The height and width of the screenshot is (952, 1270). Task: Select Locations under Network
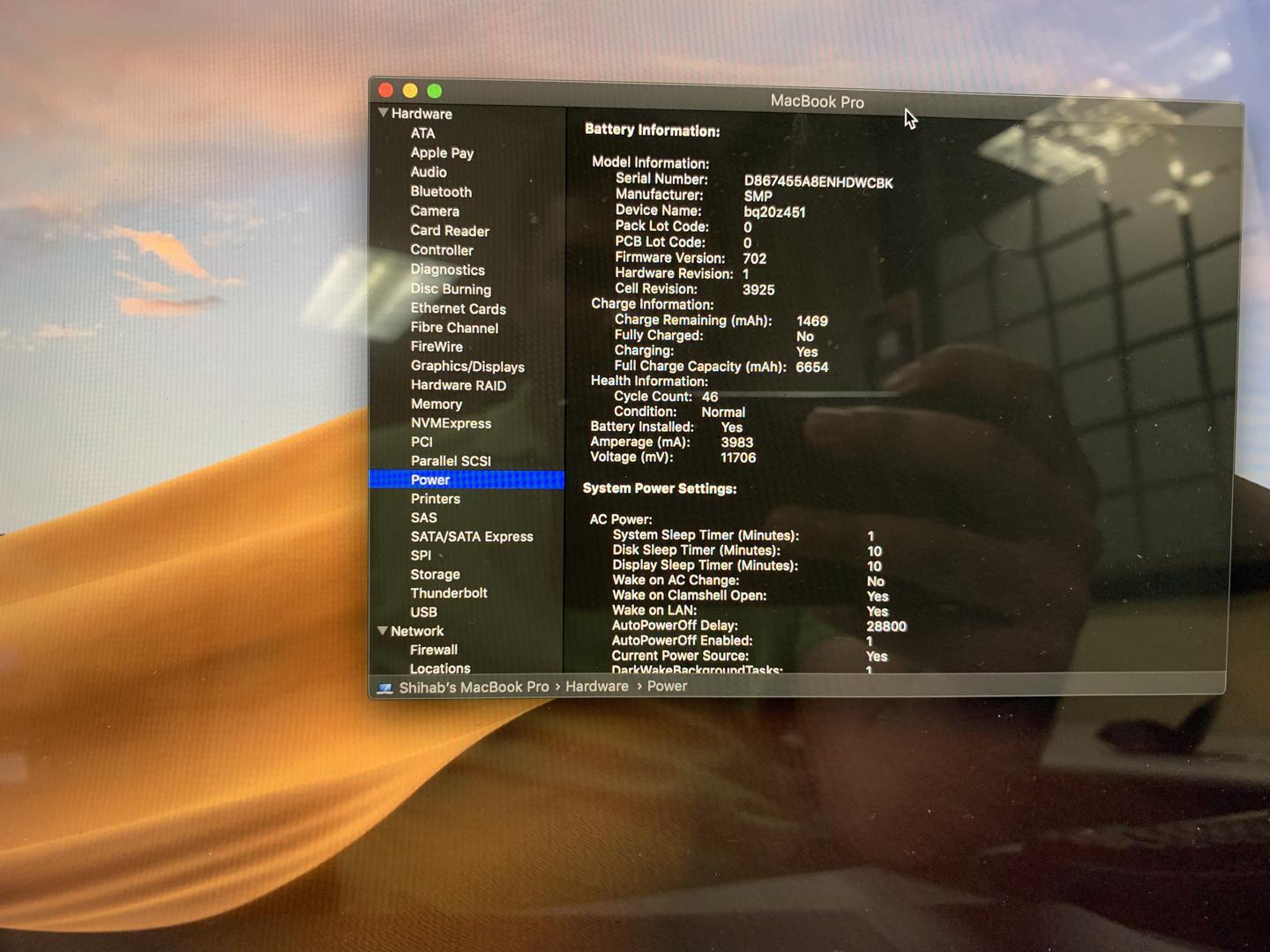click(x=440, y=668)
